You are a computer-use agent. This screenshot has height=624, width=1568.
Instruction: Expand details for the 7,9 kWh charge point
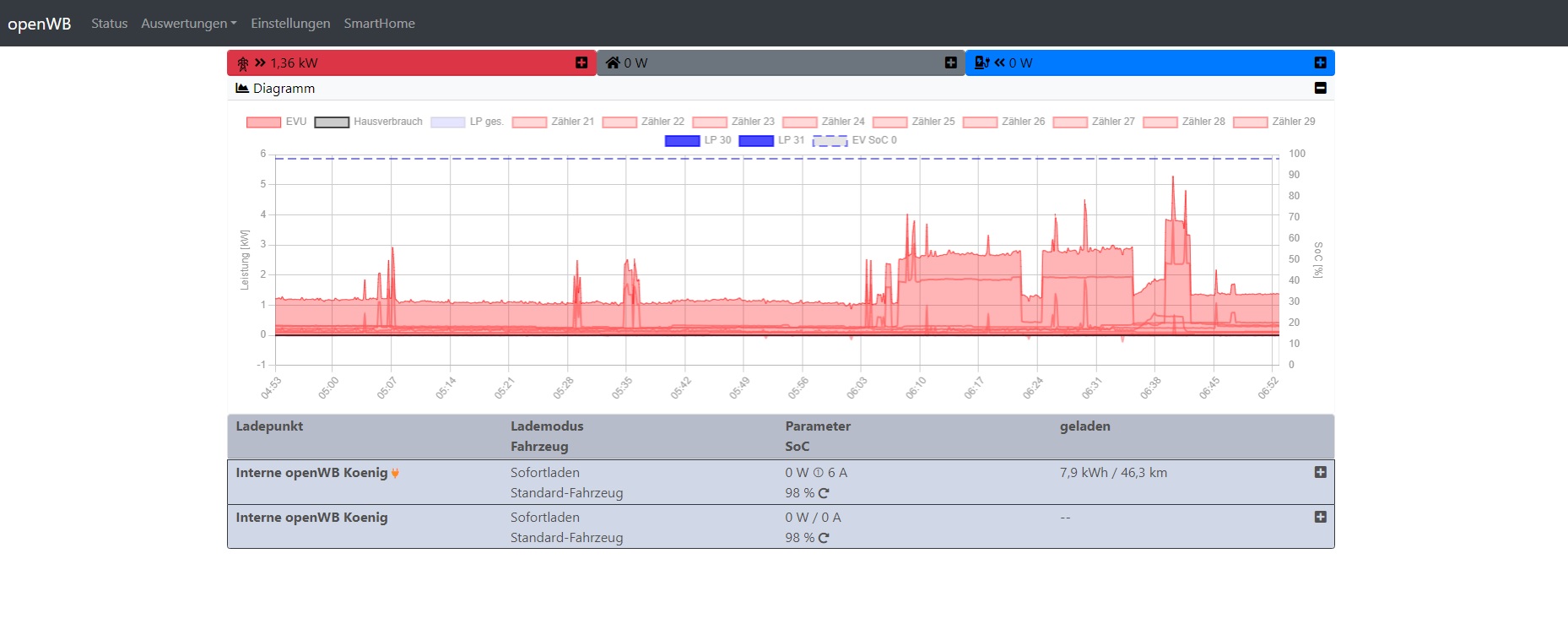pos(1321,473)
